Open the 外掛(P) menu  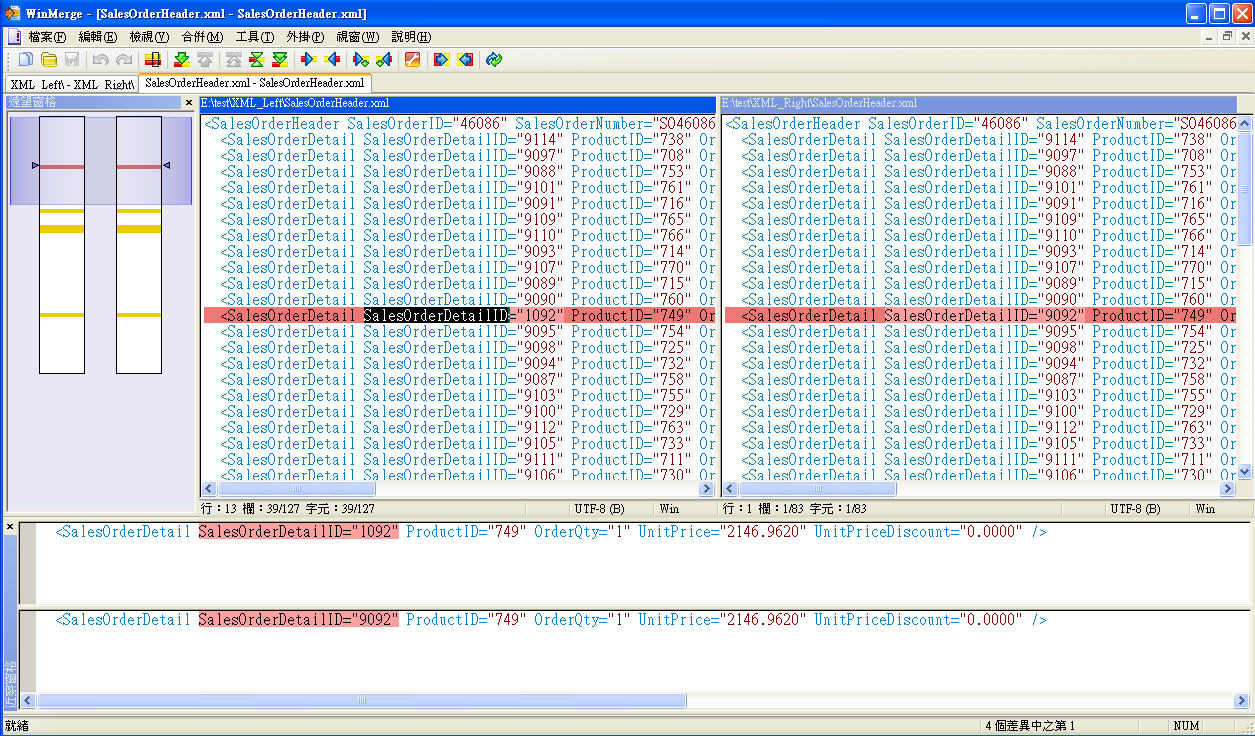point(305,37)
